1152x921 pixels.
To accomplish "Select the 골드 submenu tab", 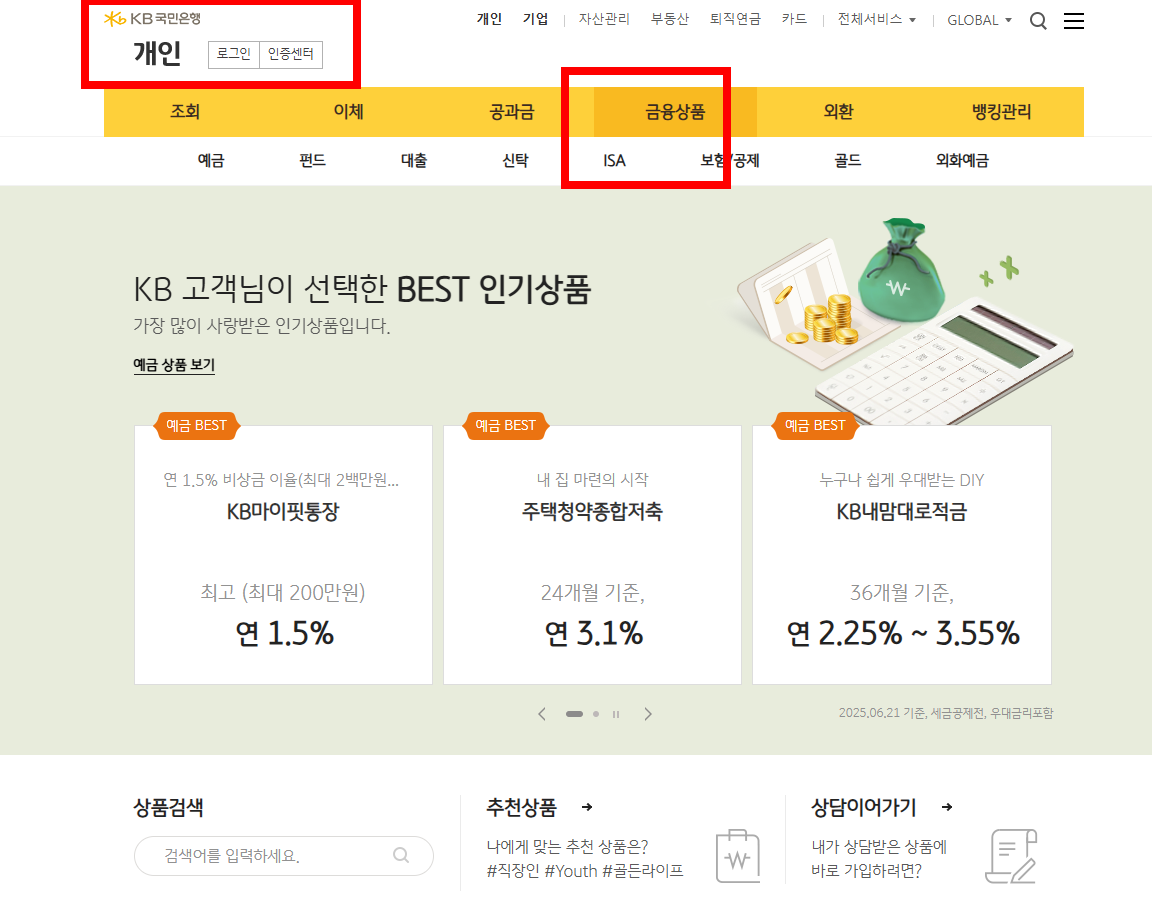I will click(x=847, y=161).
